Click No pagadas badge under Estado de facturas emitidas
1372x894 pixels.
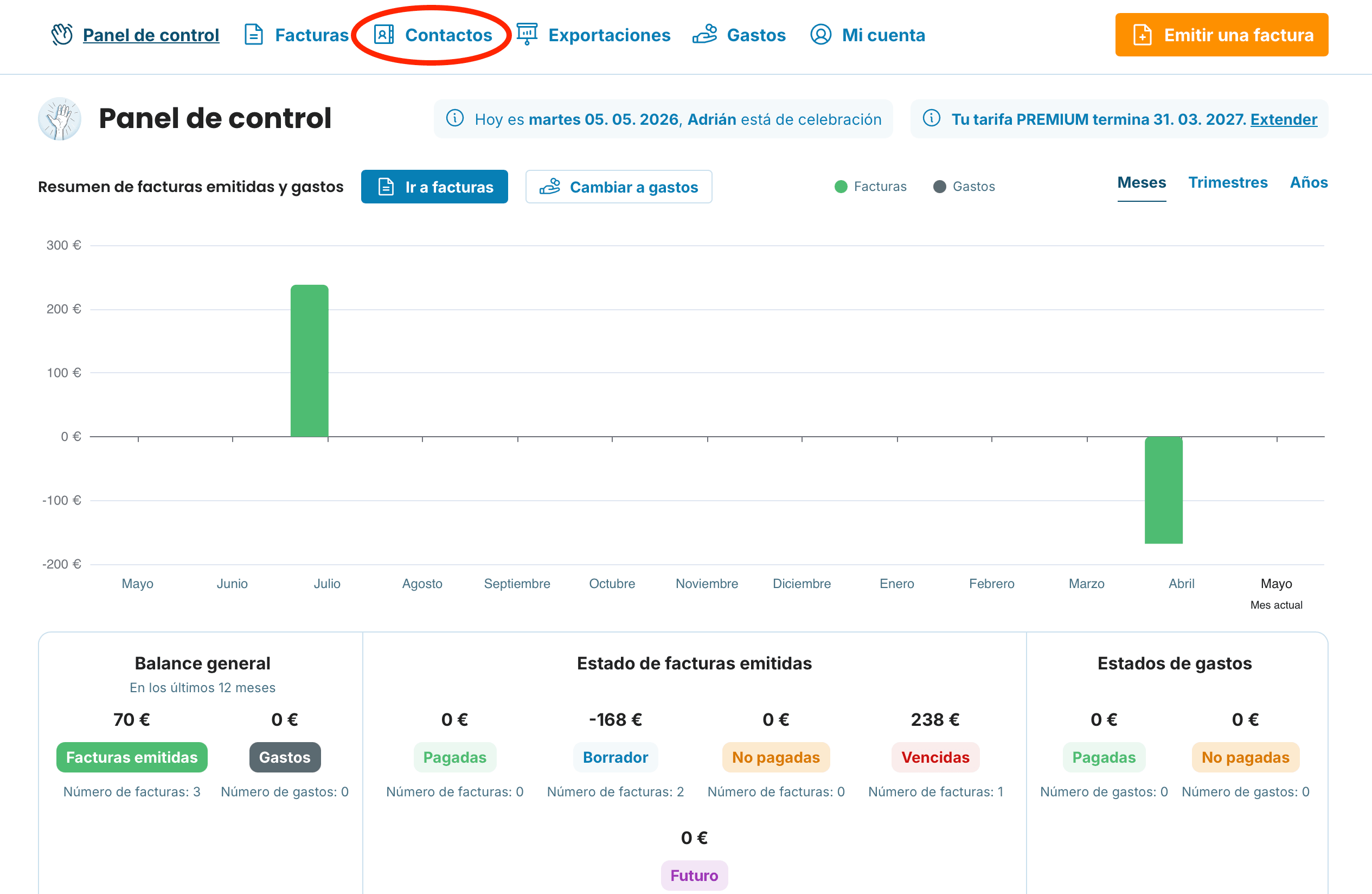pos(776,757)
